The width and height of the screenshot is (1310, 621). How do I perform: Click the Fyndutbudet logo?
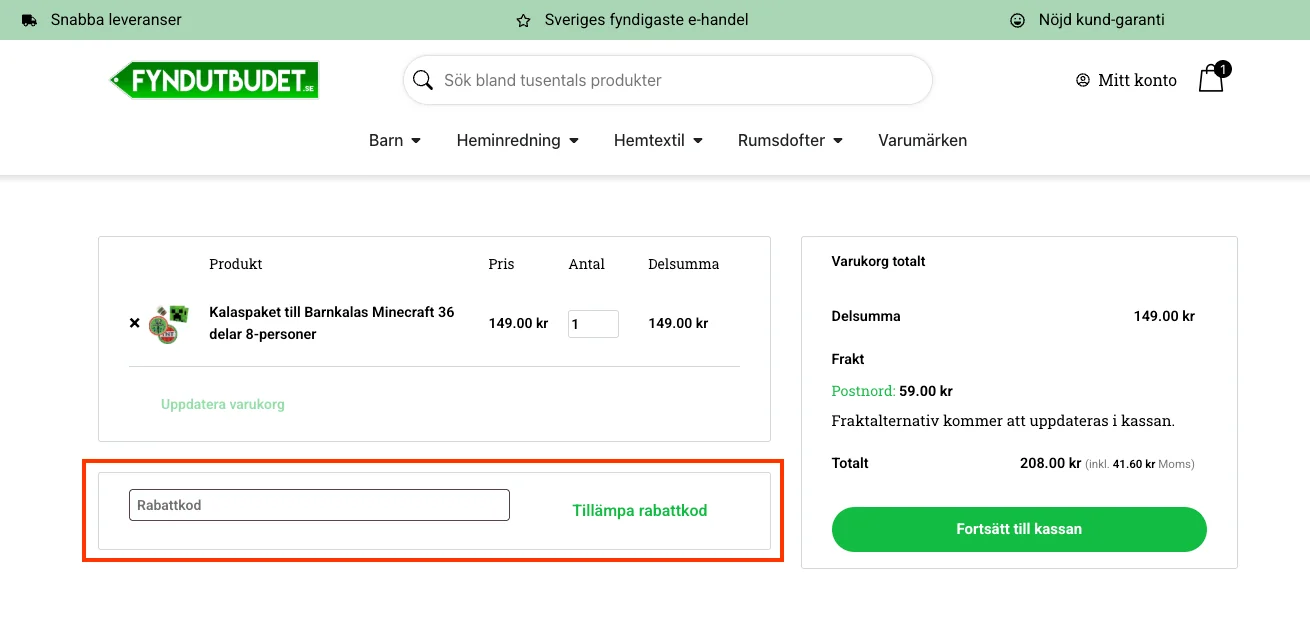pyautogui.click(x=214, y=80)
